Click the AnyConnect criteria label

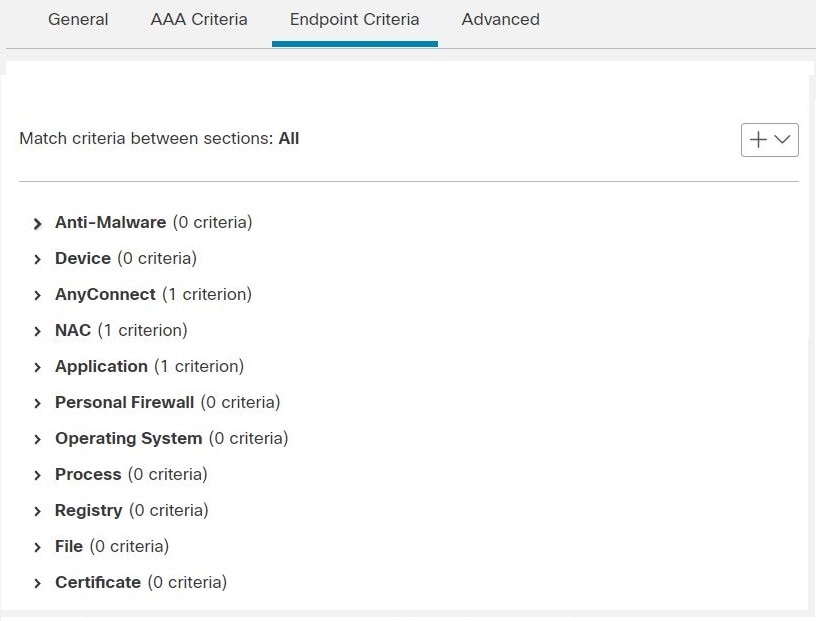pos(105,295)
